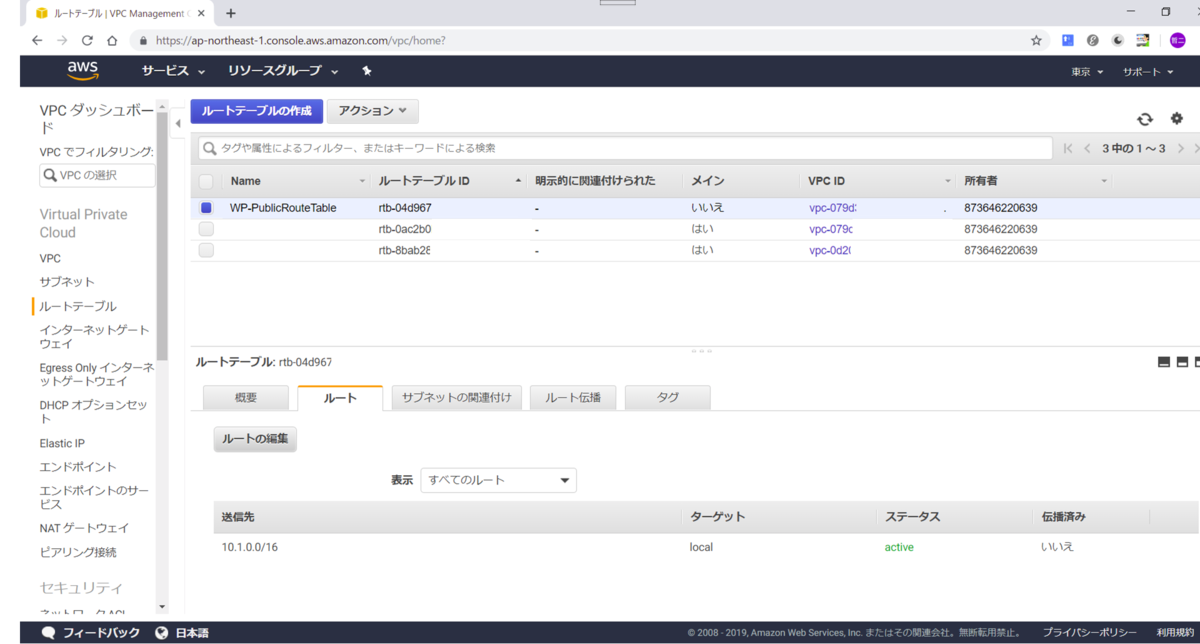Open the すべてのルート display dropdown
Viewport: 1200px width, 644px height.
pyautogui.click(x=498, y=480)
